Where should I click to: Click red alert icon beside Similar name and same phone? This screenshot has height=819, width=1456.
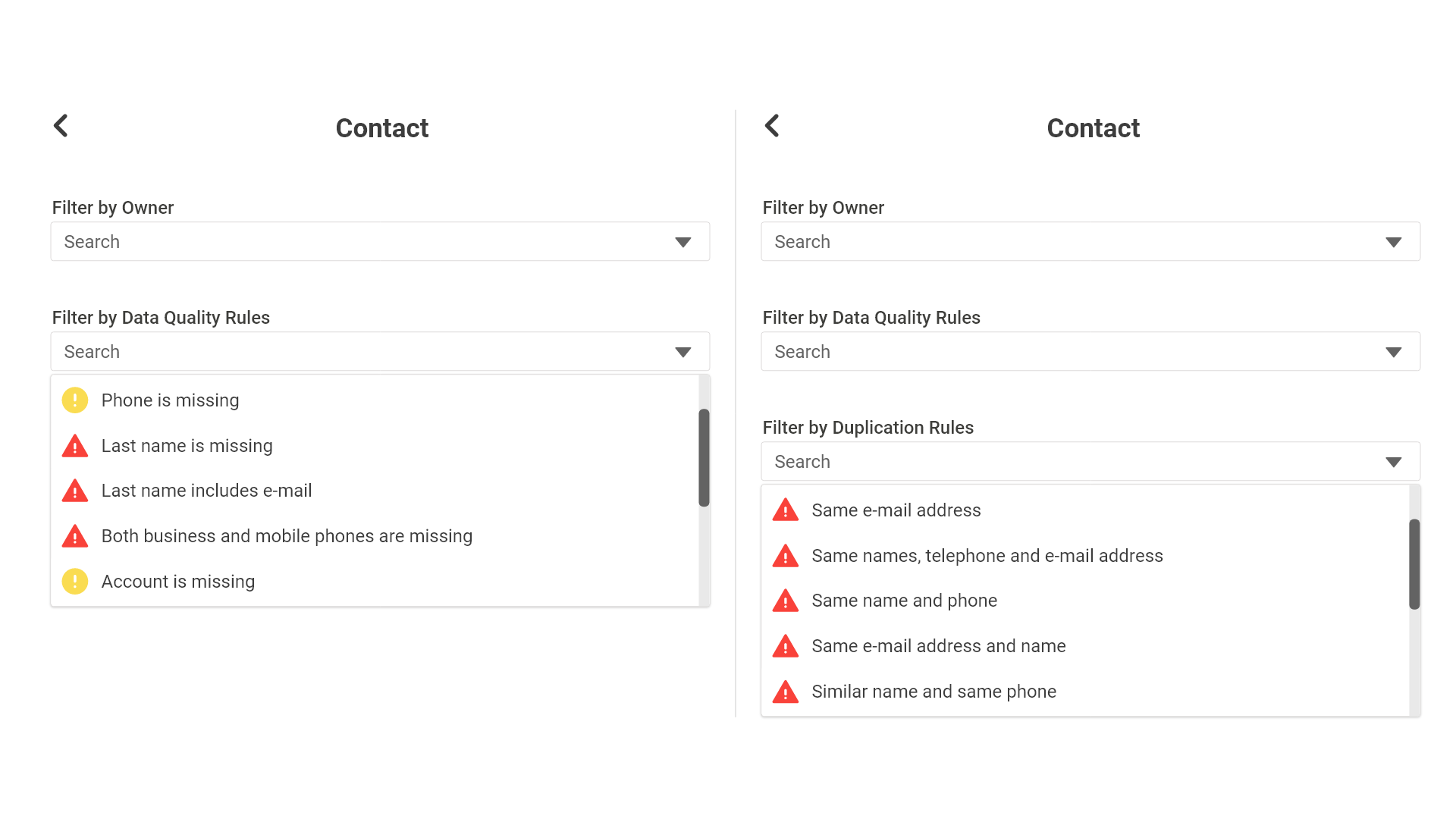pos(786,692)
